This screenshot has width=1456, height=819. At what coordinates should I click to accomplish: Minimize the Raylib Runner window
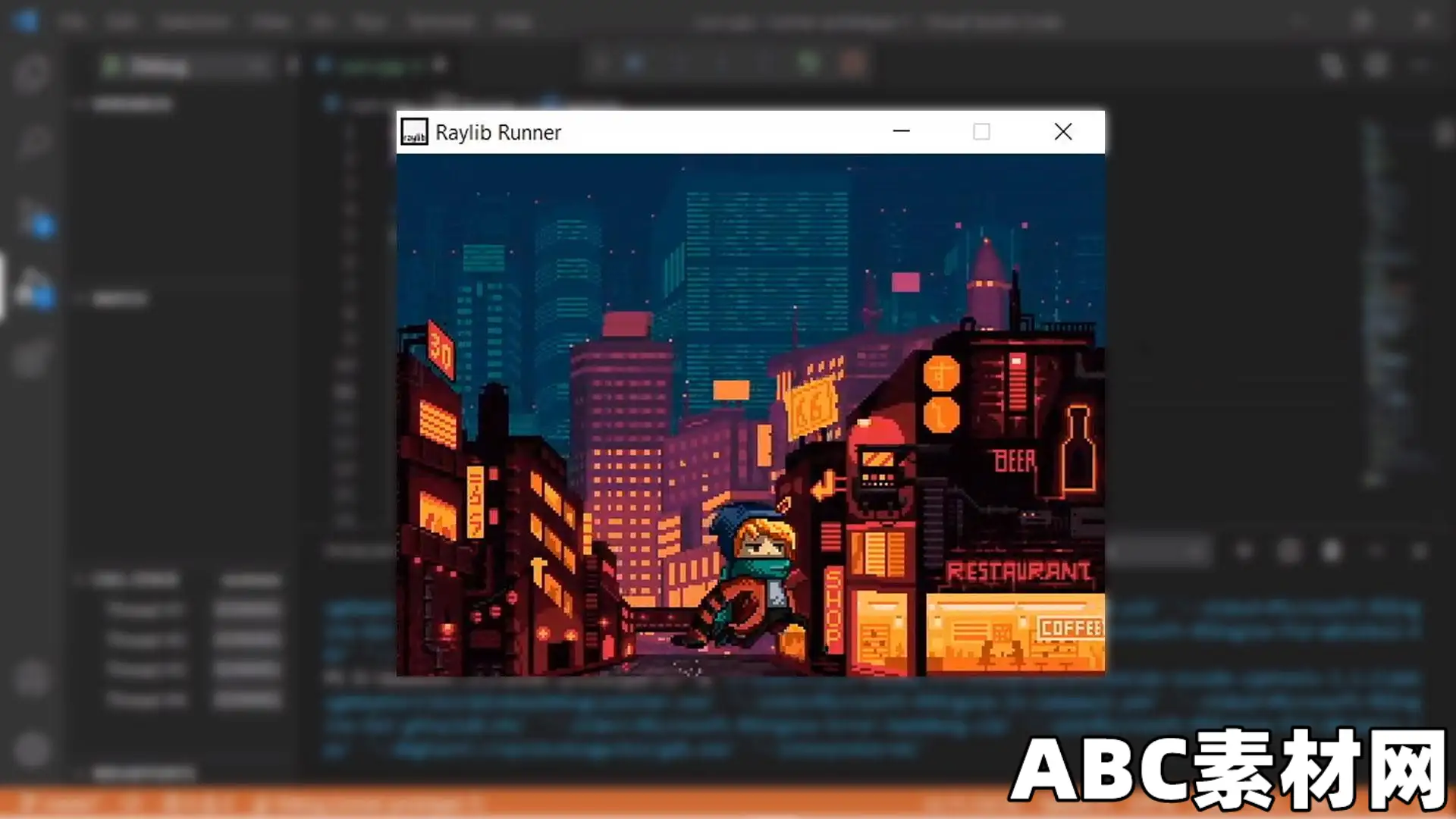[x=901, y=132]
